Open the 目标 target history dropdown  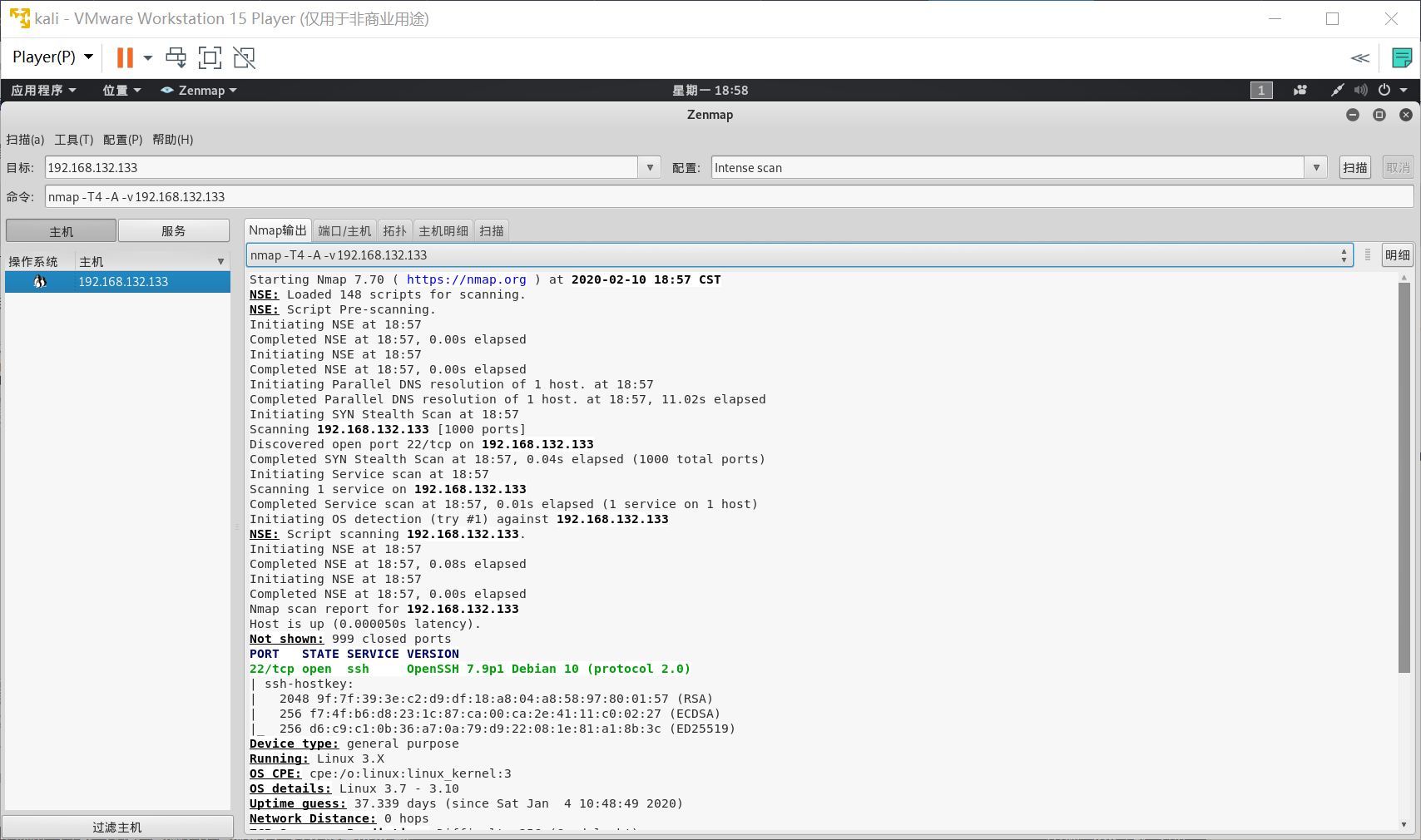point(649,167)
